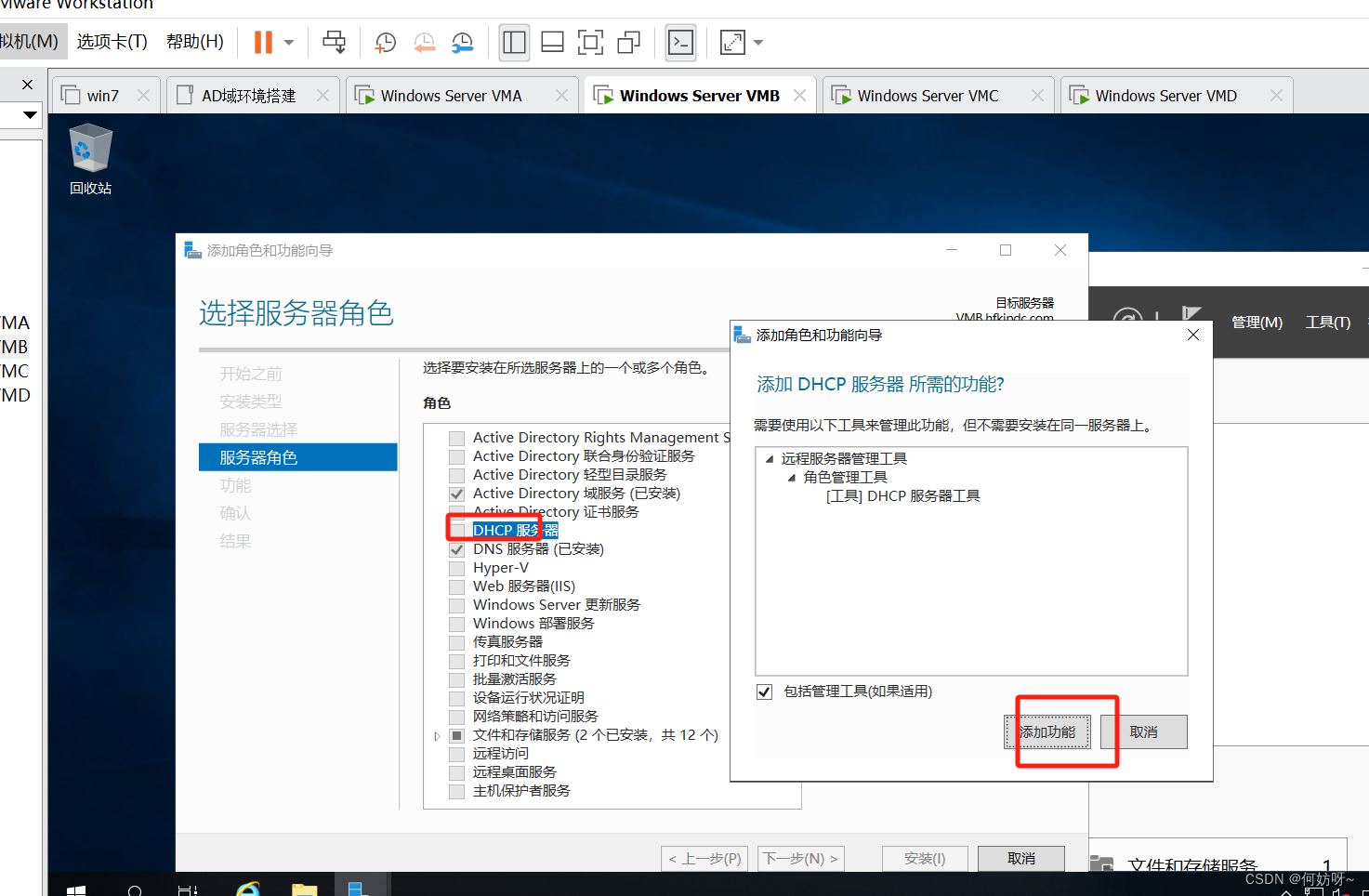
Task: Open the Recycle Bin on the desktop
Action: (90, 160)
